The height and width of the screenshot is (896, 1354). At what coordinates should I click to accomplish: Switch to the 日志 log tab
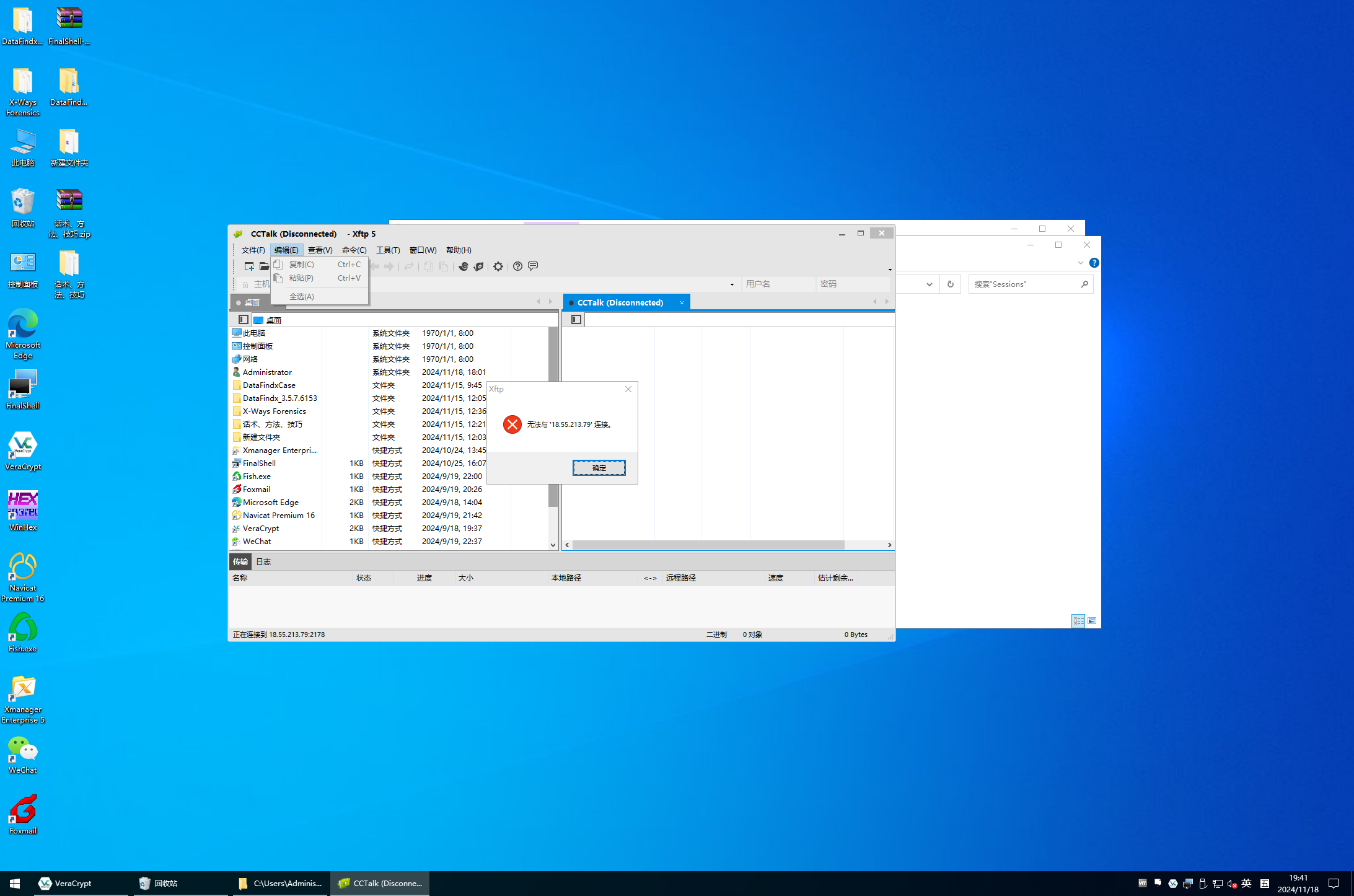(x=263, y=562)
